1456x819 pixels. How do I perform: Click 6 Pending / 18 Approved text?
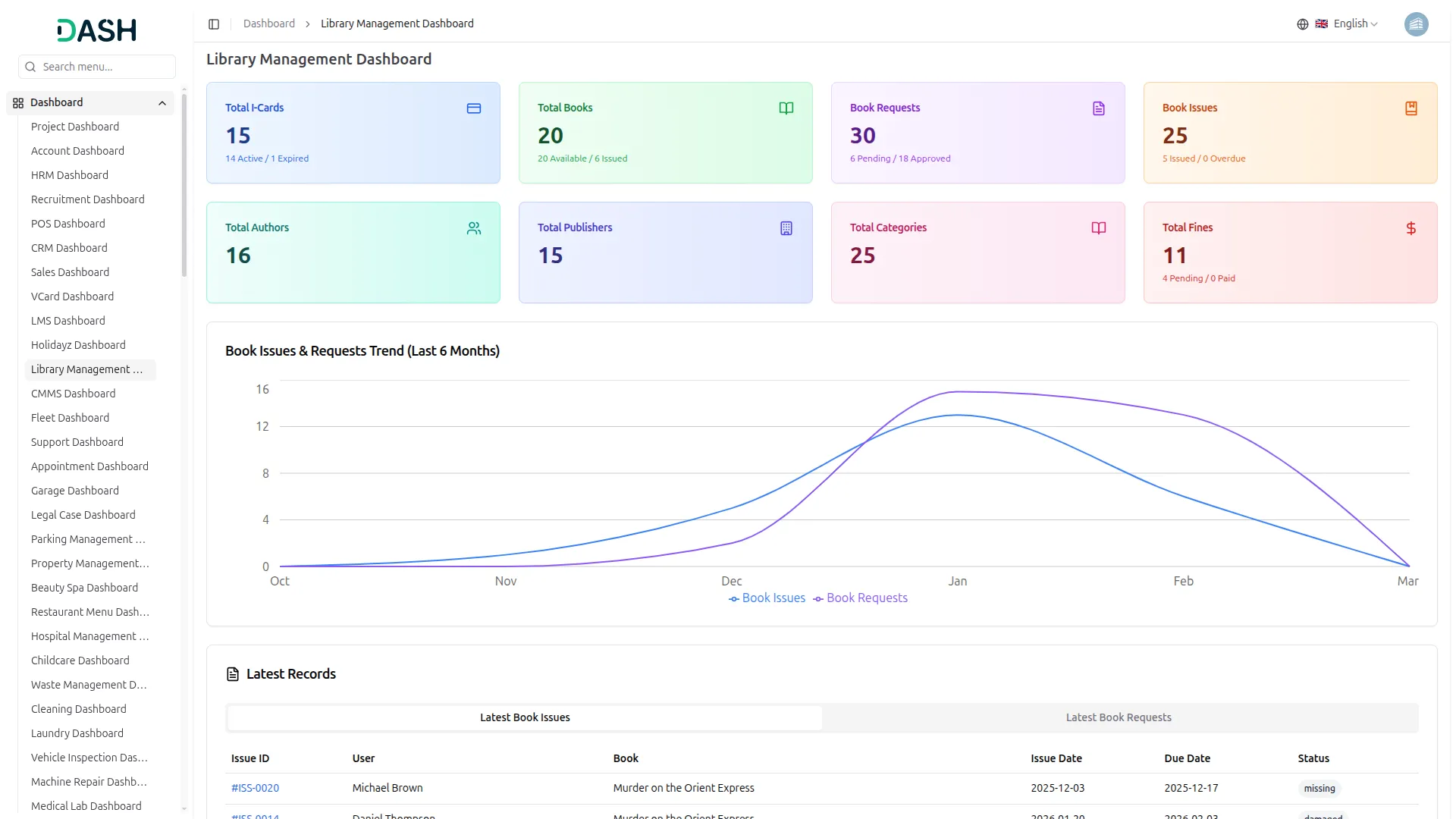point(900,158)
